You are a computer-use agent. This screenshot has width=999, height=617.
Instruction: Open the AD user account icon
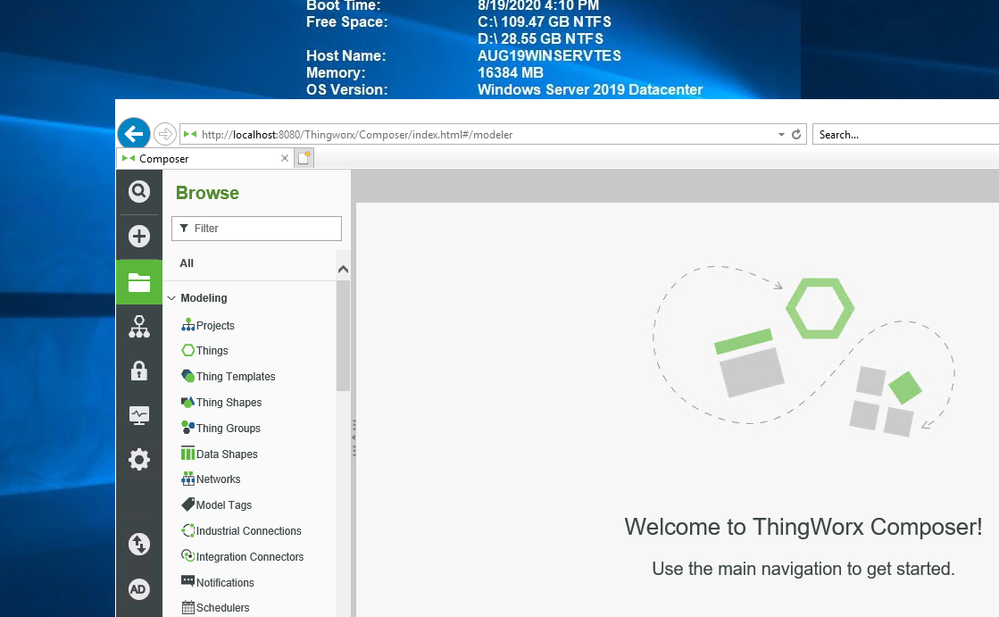pyautogui.click(x=139, y=589)
